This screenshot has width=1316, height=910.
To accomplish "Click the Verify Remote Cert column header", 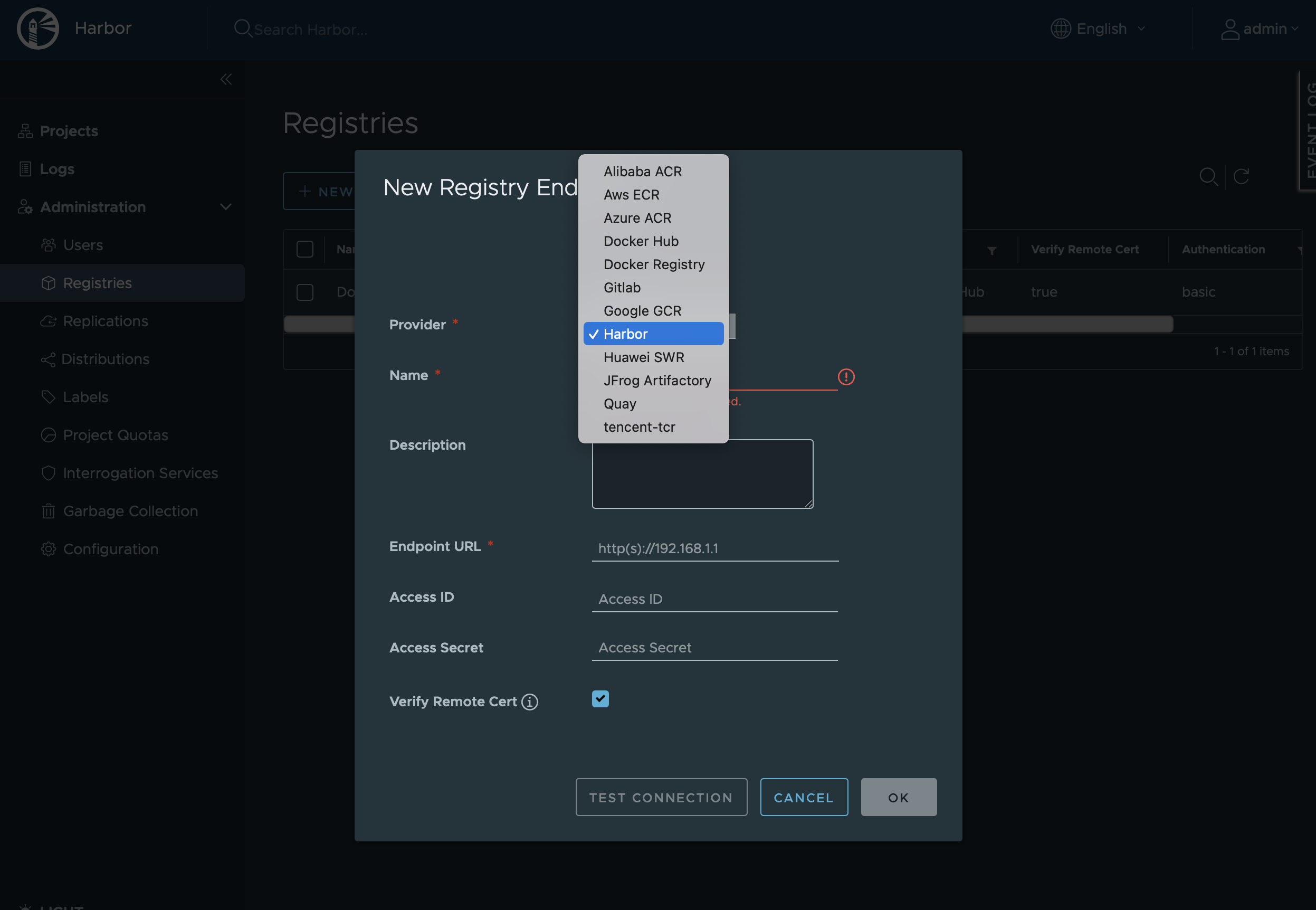I will [1084, 249].
